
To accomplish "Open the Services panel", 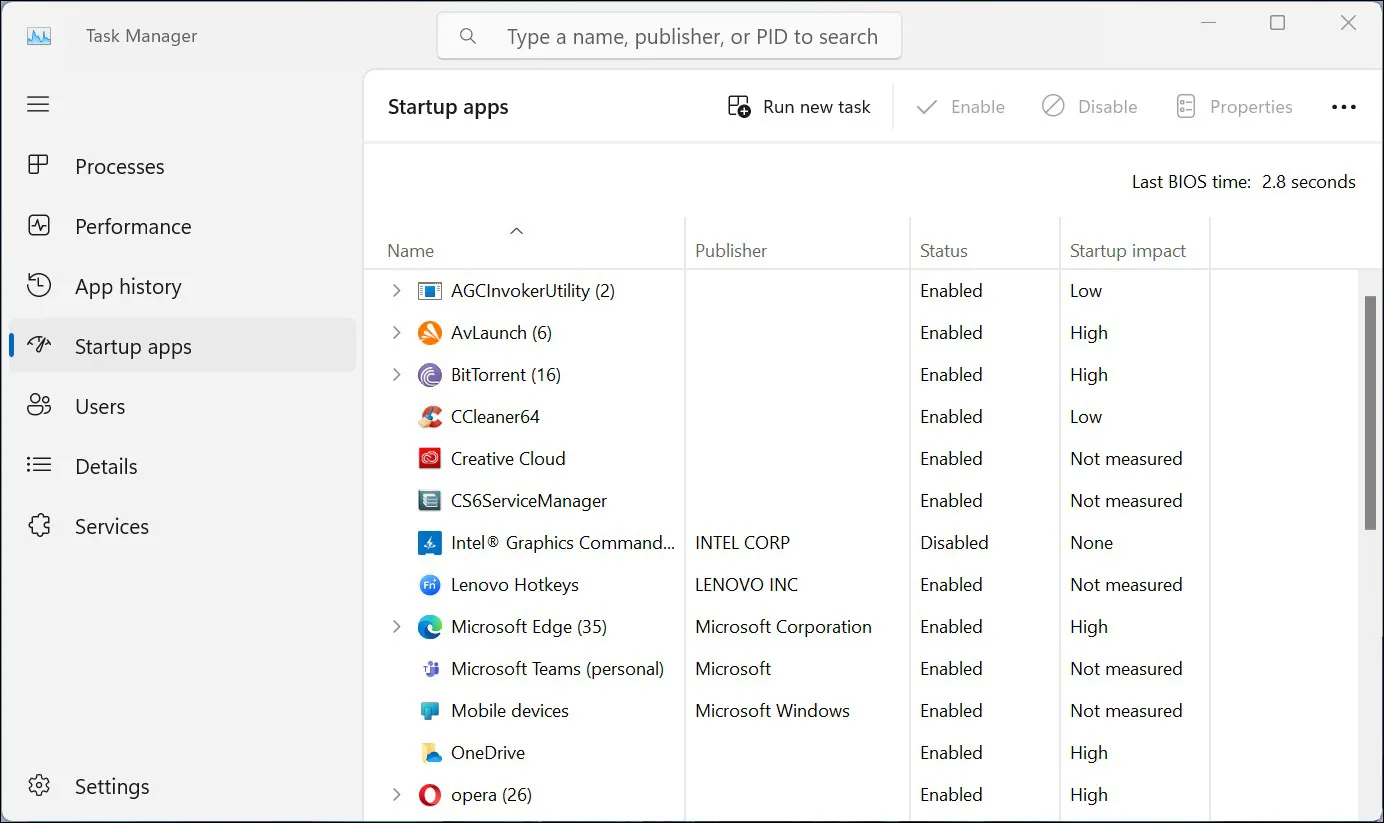I will tap(38, 526).
